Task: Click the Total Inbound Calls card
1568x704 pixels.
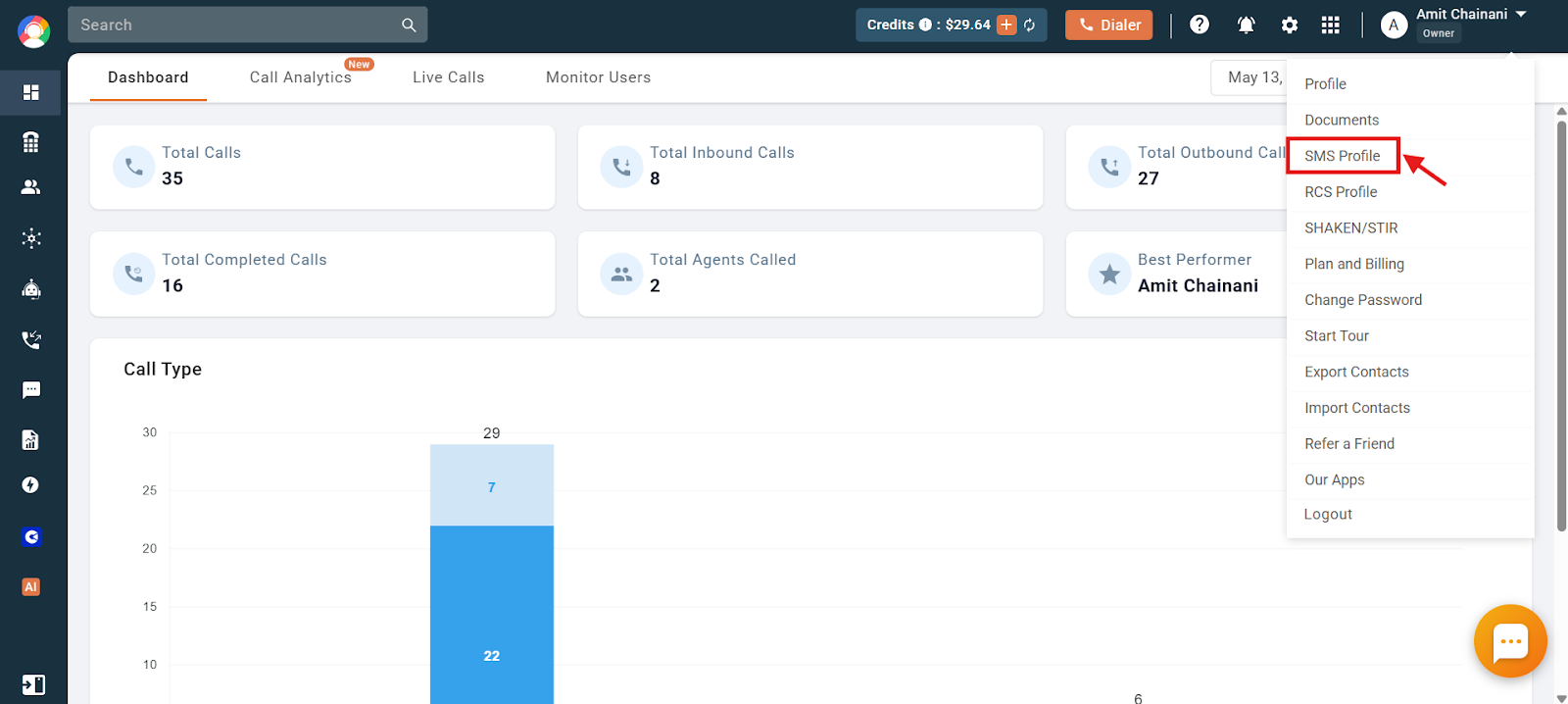Action: tap(810, 167)
